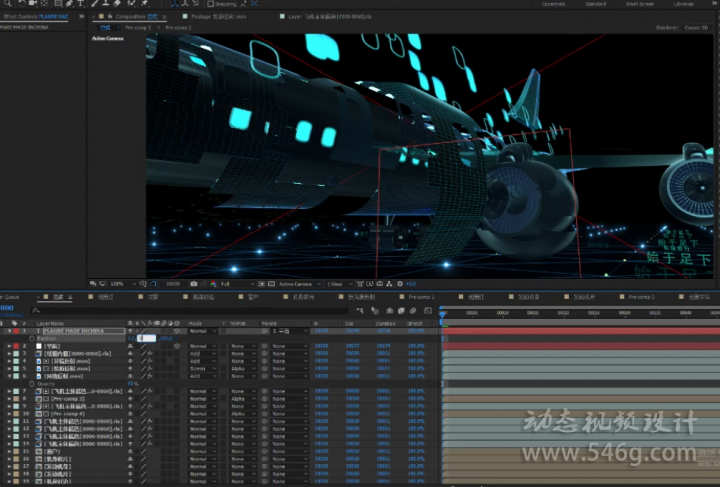Screen dimensions: 720x487
Task: Click the red label color of layer 1
Action: pyautogui.click(x=16, y=331)
